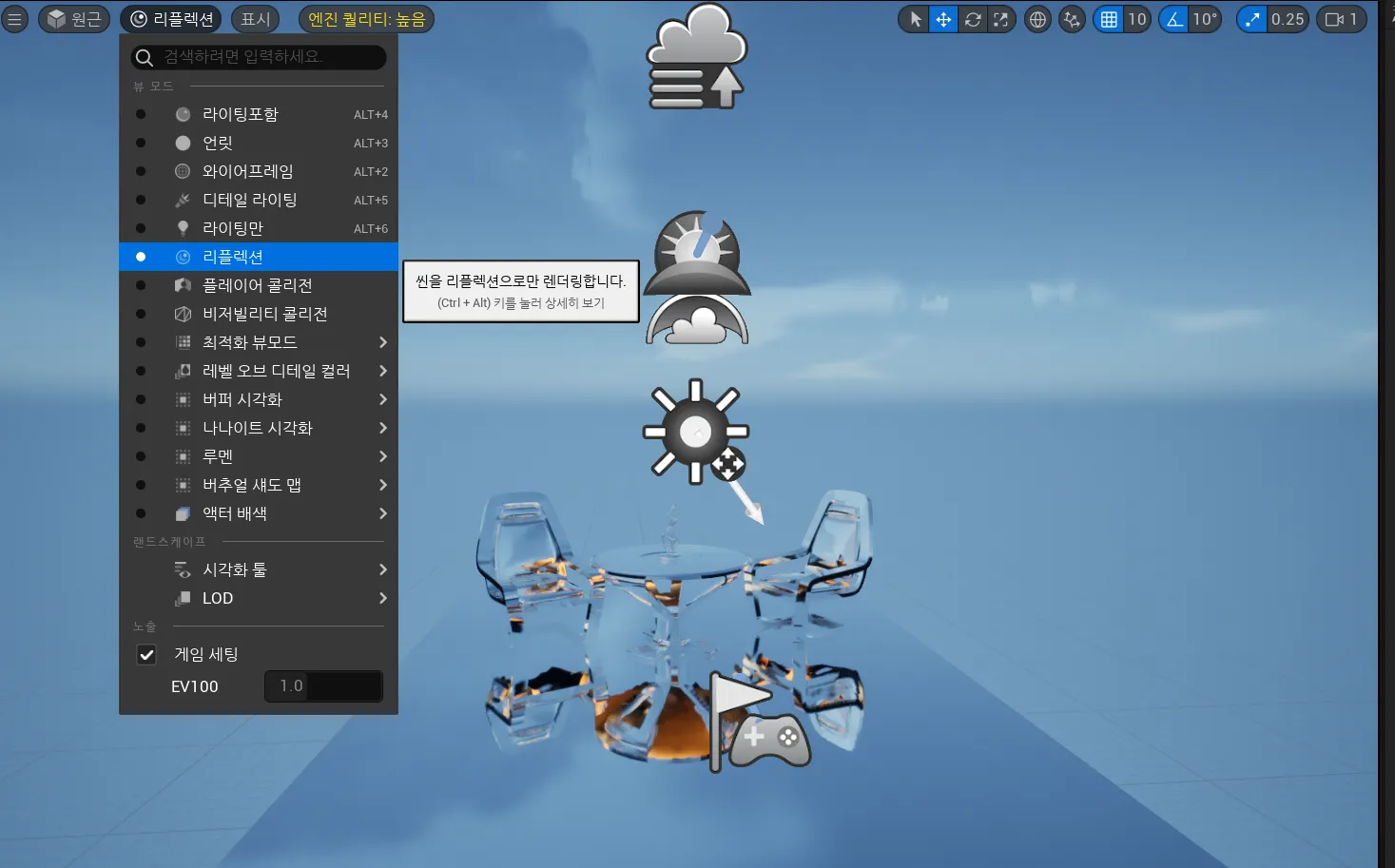This screenshot has width=1395, height=868.
Task: Click the radio dot for 비저빌리티 콜리전
Action: pos(141,314)
